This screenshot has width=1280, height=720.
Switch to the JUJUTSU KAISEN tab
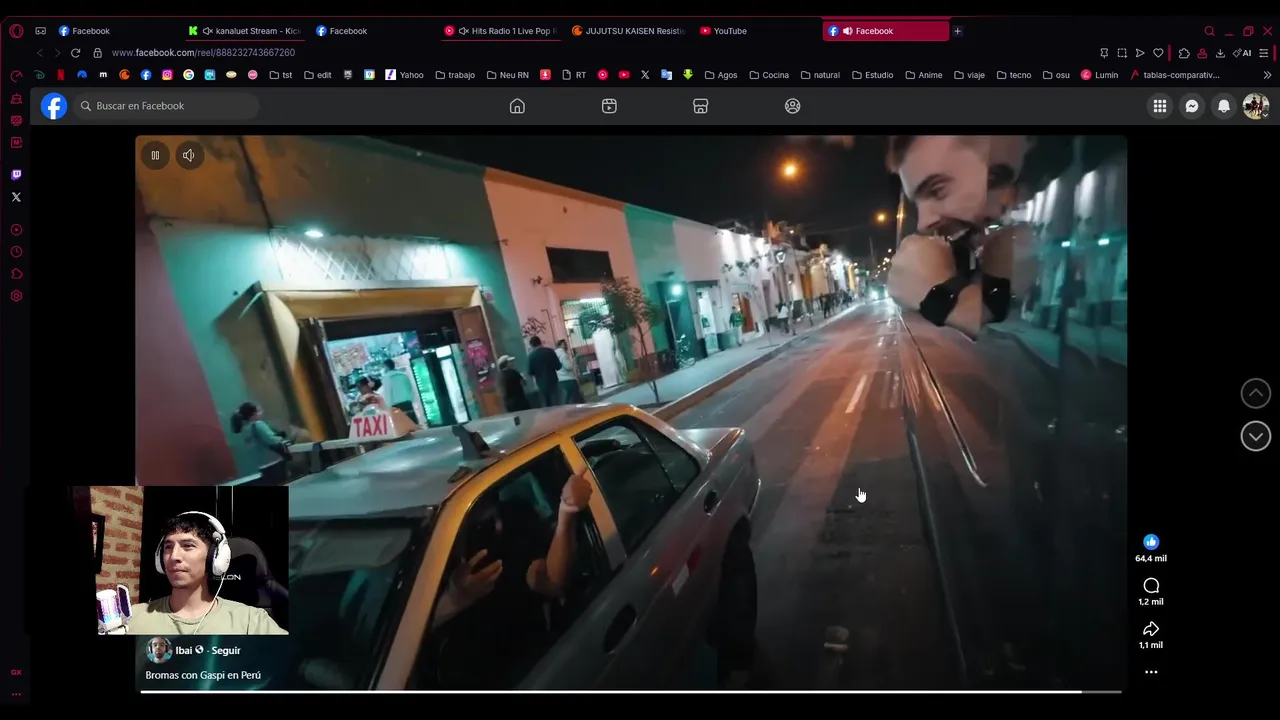[629, 31]
